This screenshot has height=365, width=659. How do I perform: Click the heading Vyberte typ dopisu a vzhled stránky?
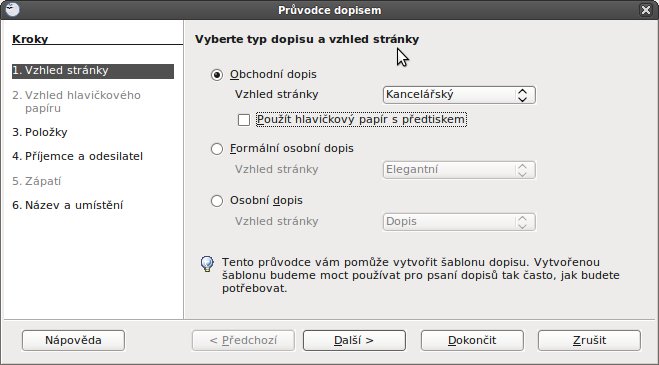(x=307, y=40)
